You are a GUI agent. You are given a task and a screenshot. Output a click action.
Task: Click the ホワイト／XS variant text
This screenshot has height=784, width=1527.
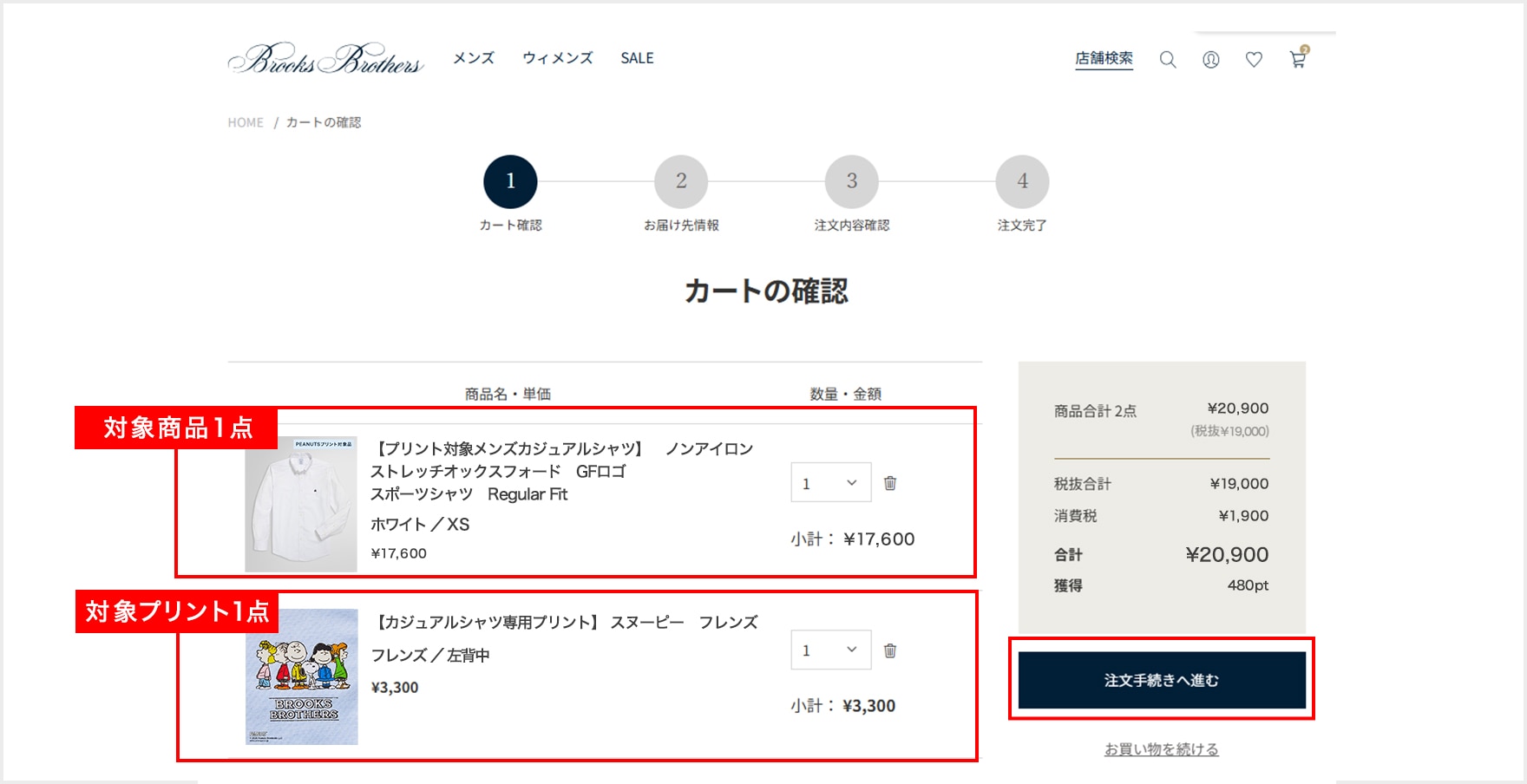pos(420,524)
